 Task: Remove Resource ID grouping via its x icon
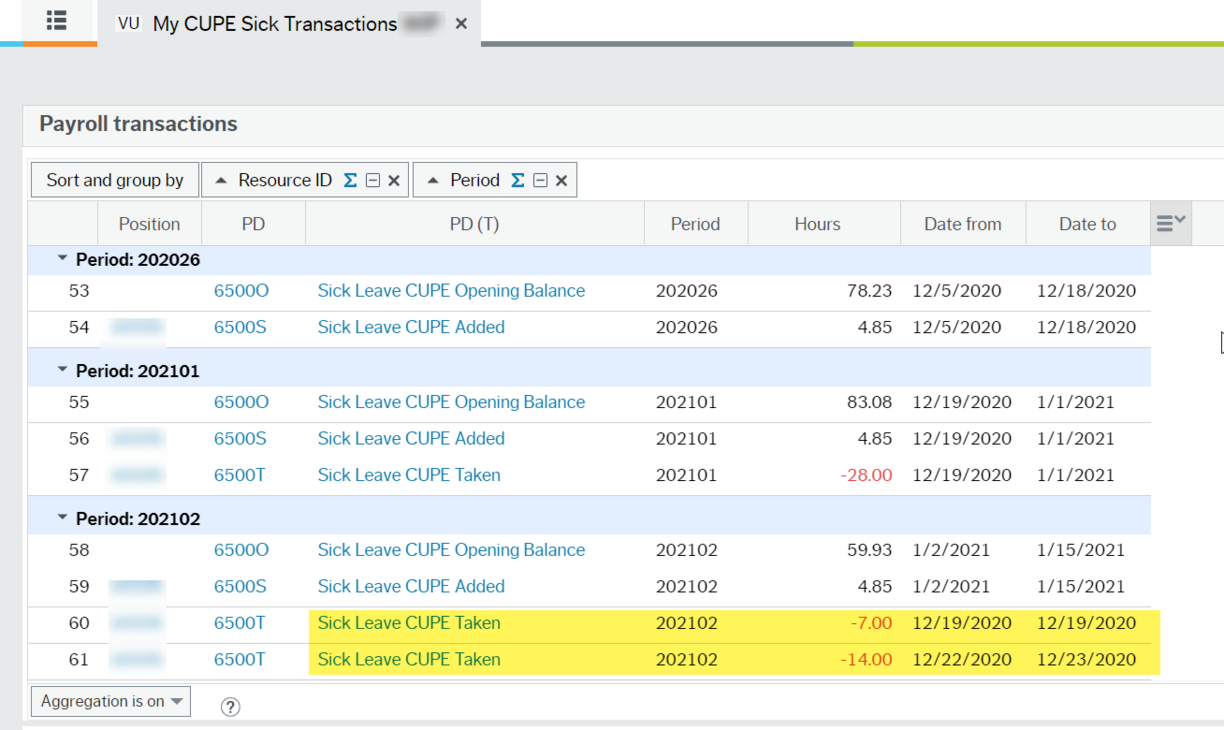pos(393,180)
